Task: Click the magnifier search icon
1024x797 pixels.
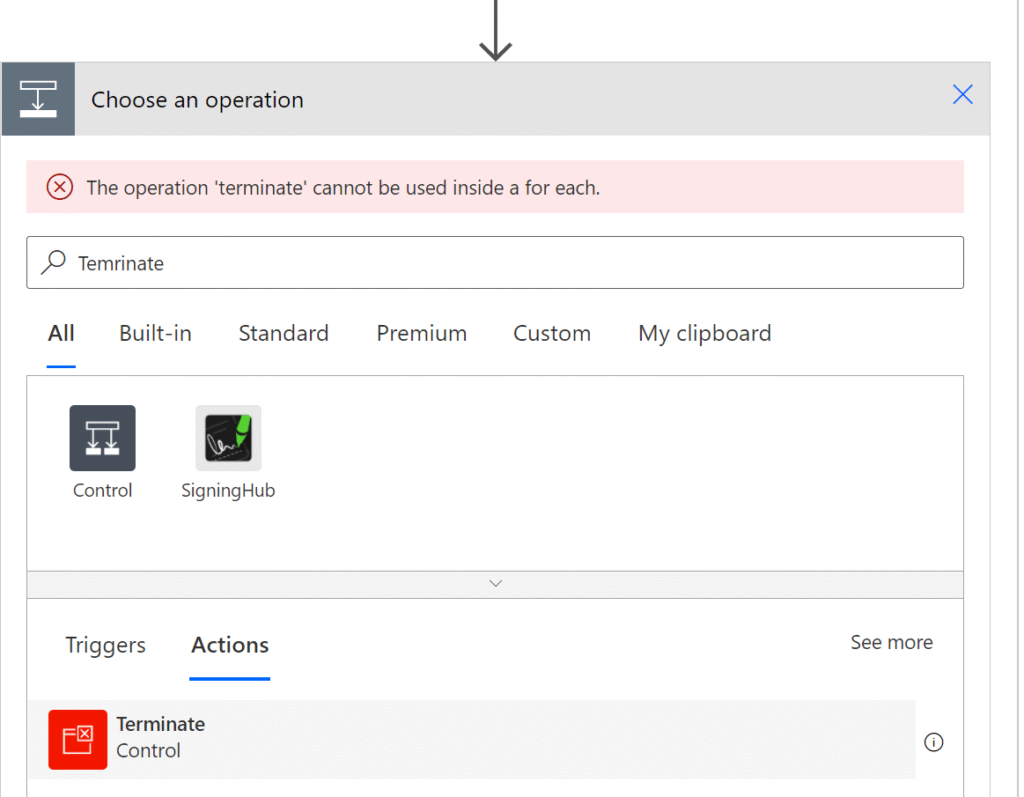Action: pyautogui.click(x=54, y=262)
